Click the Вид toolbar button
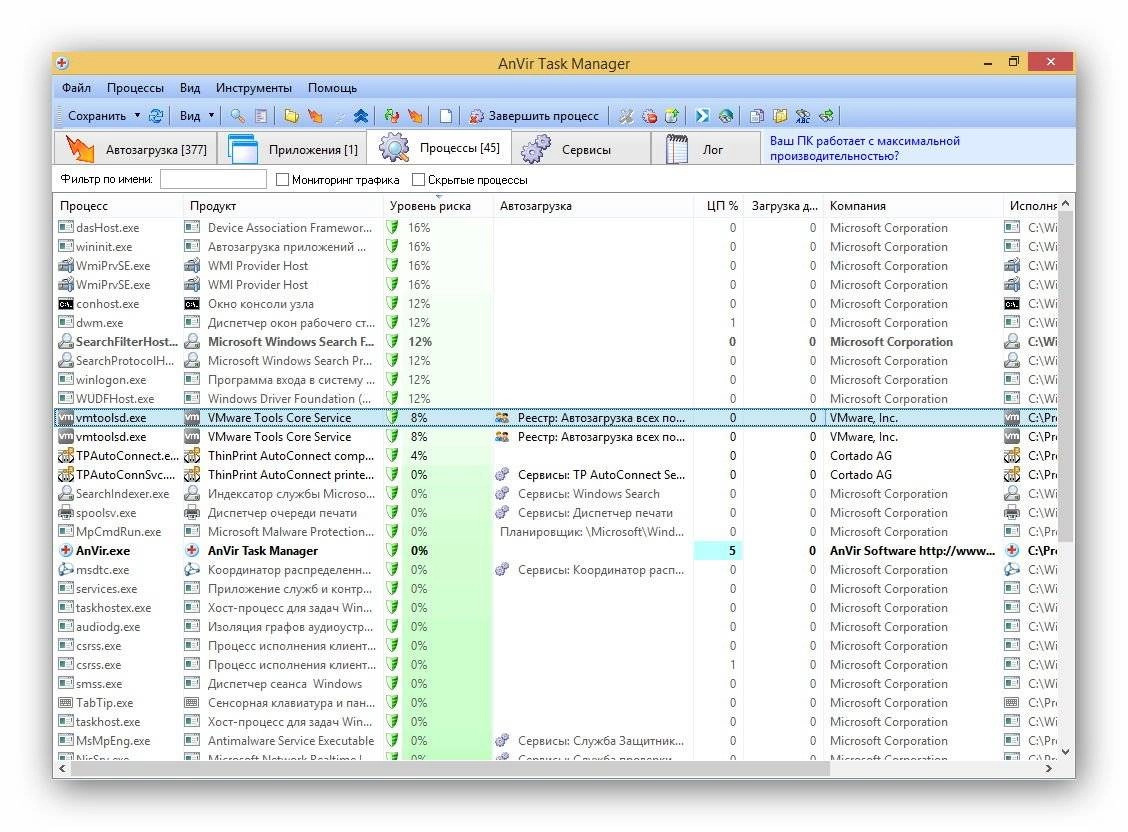The width and height of the screenshot is (1128, 832). pyautogui.click(x=190, y=116)
